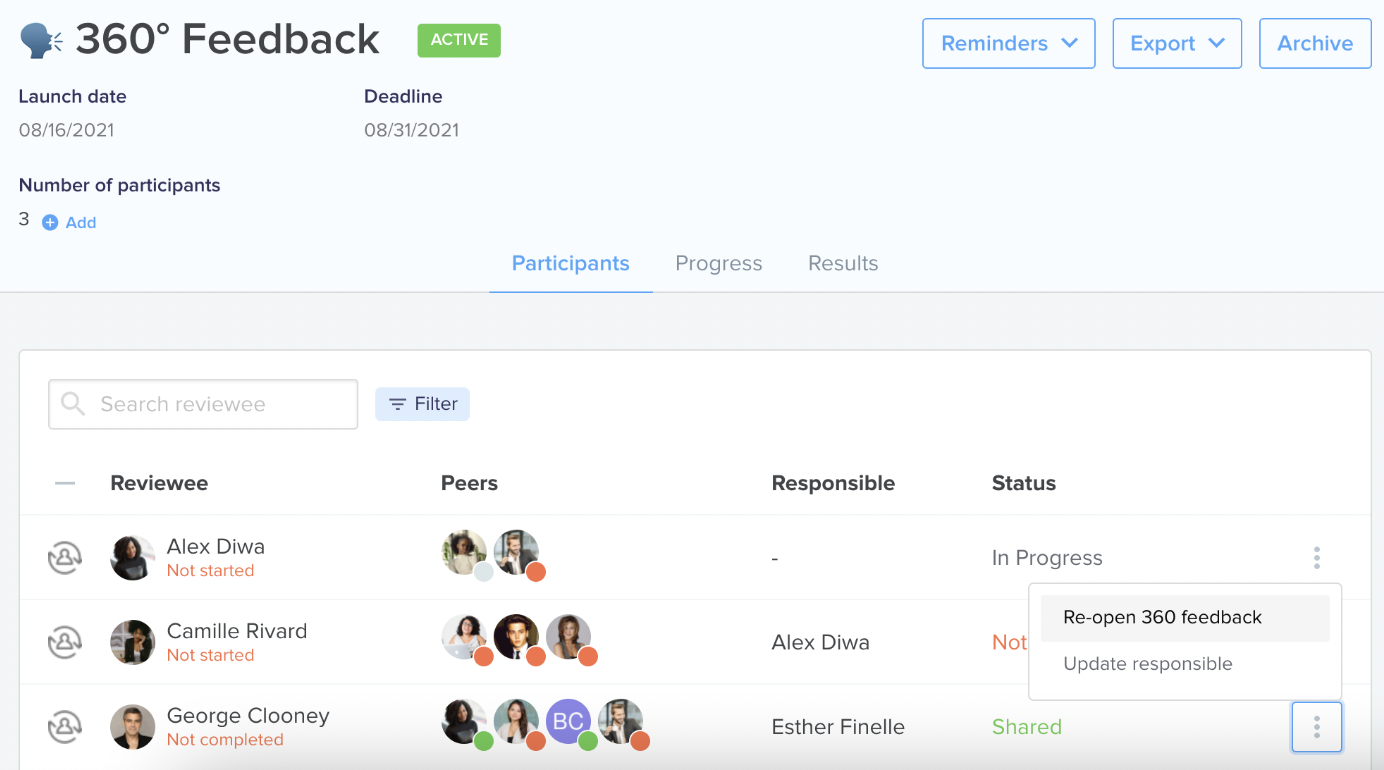The width and height of the screenshot is (1384, 770).
Task: Click Alex Diwa's profile avatar
Action: [133, 558]
